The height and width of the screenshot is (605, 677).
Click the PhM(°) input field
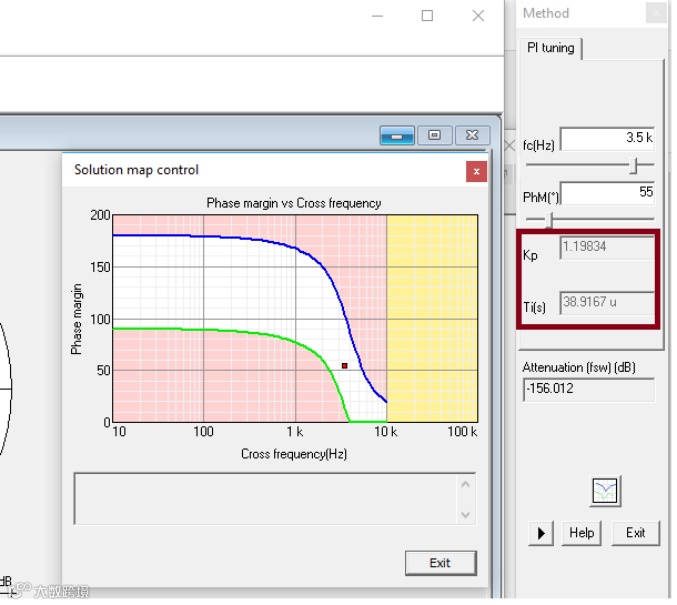tap(607, 193)
